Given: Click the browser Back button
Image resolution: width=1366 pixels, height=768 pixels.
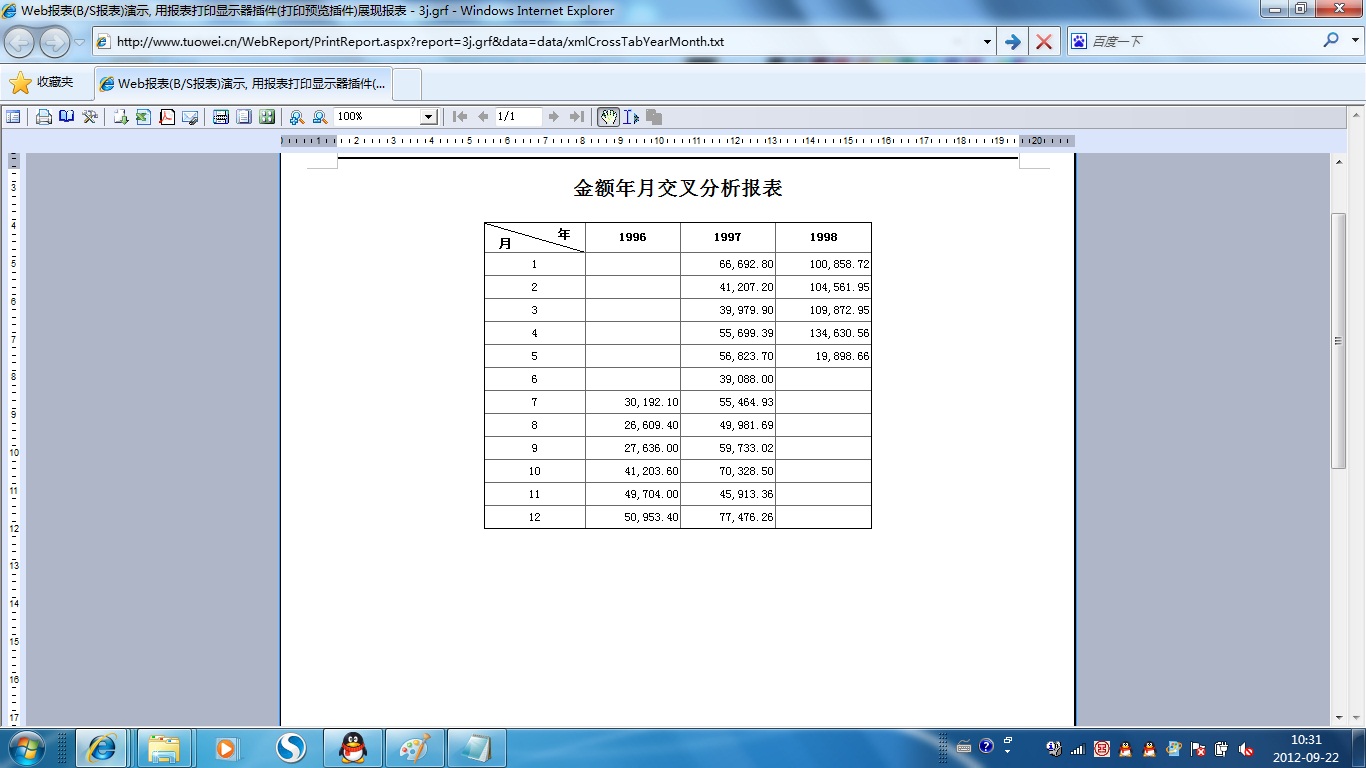Looking at the screenshot, I should [20, 42].
